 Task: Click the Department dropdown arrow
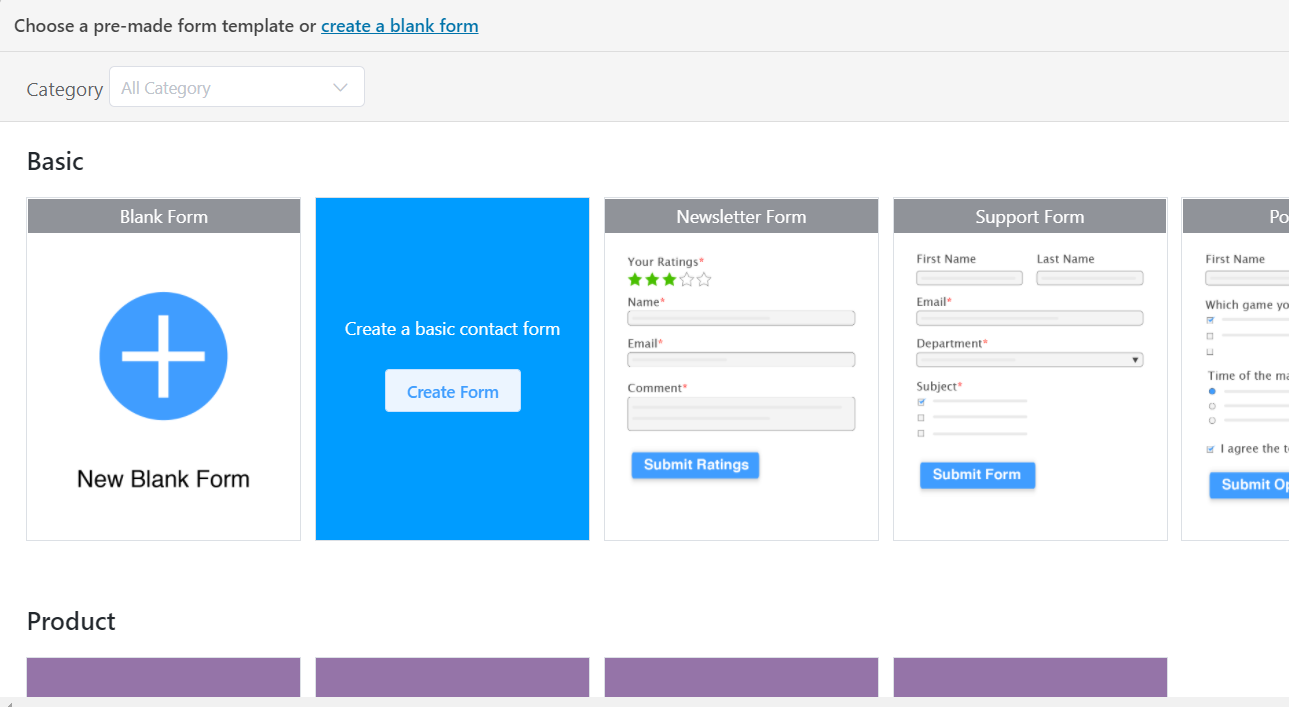pos(1134,358)
